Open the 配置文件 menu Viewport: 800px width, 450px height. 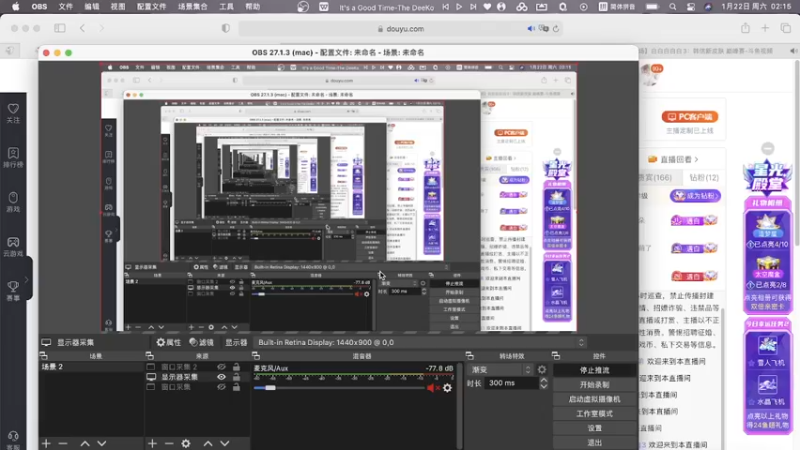pyautogui.click(x=152, y=7)
